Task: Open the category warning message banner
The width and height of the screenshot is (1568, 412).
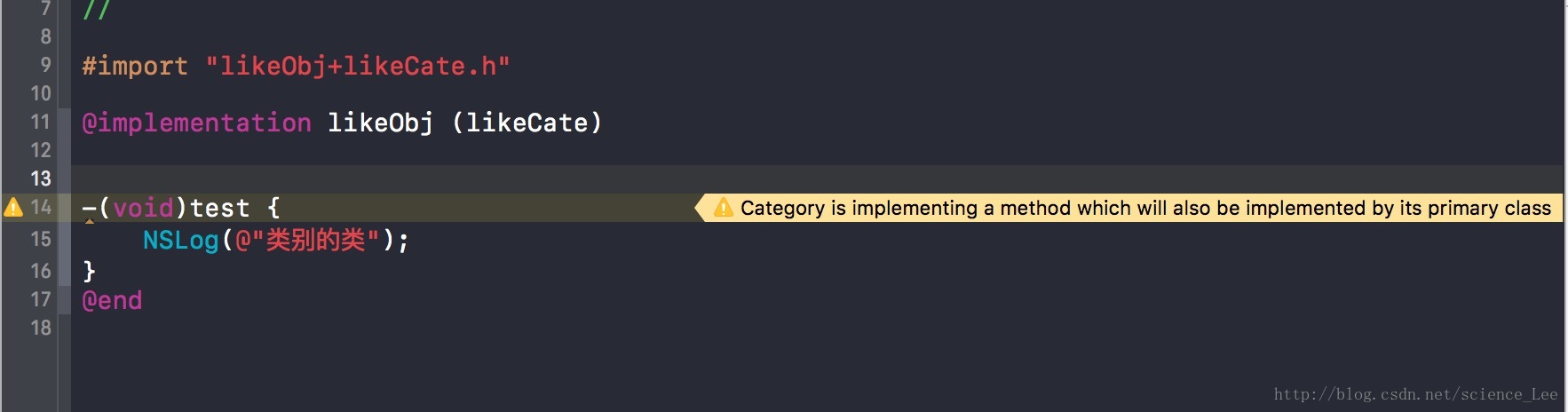Action: point(1128,208)
